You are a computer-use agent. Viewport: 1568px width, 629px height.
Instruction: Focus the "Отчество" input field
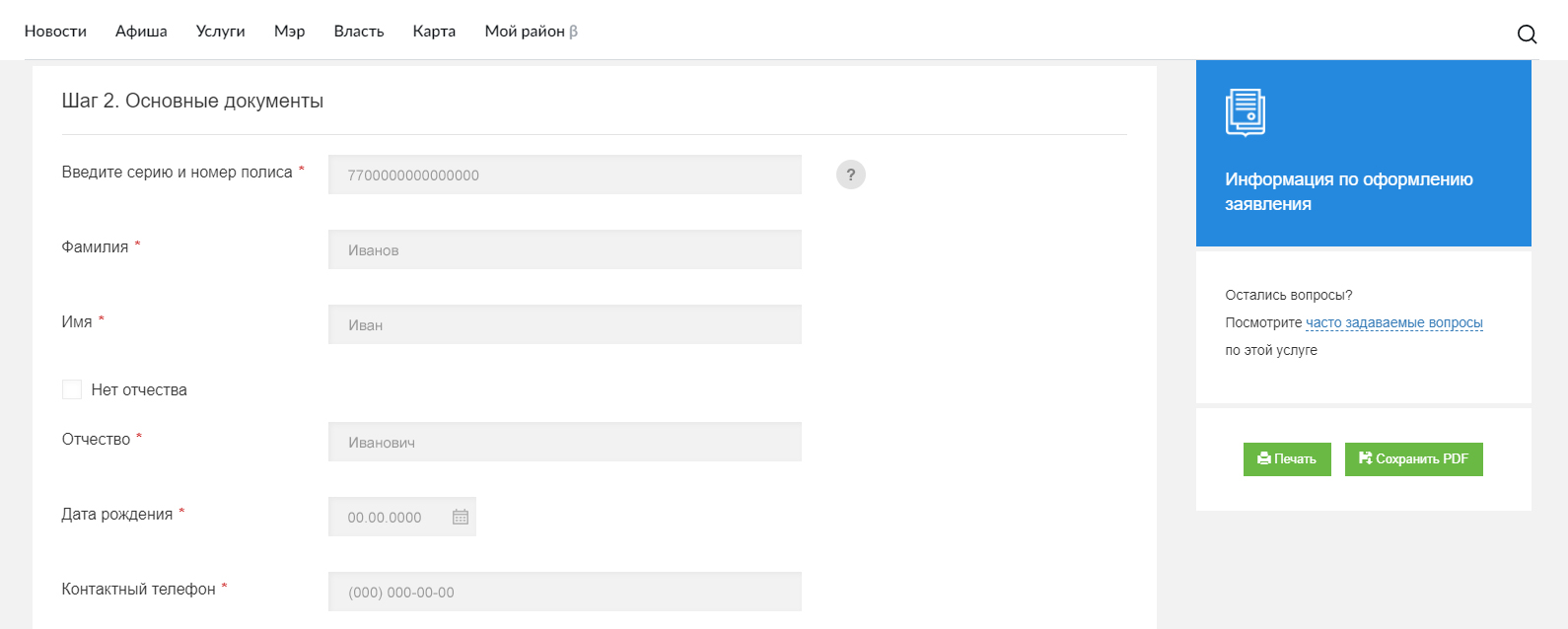pyautogui.click(x=564, y=442)
